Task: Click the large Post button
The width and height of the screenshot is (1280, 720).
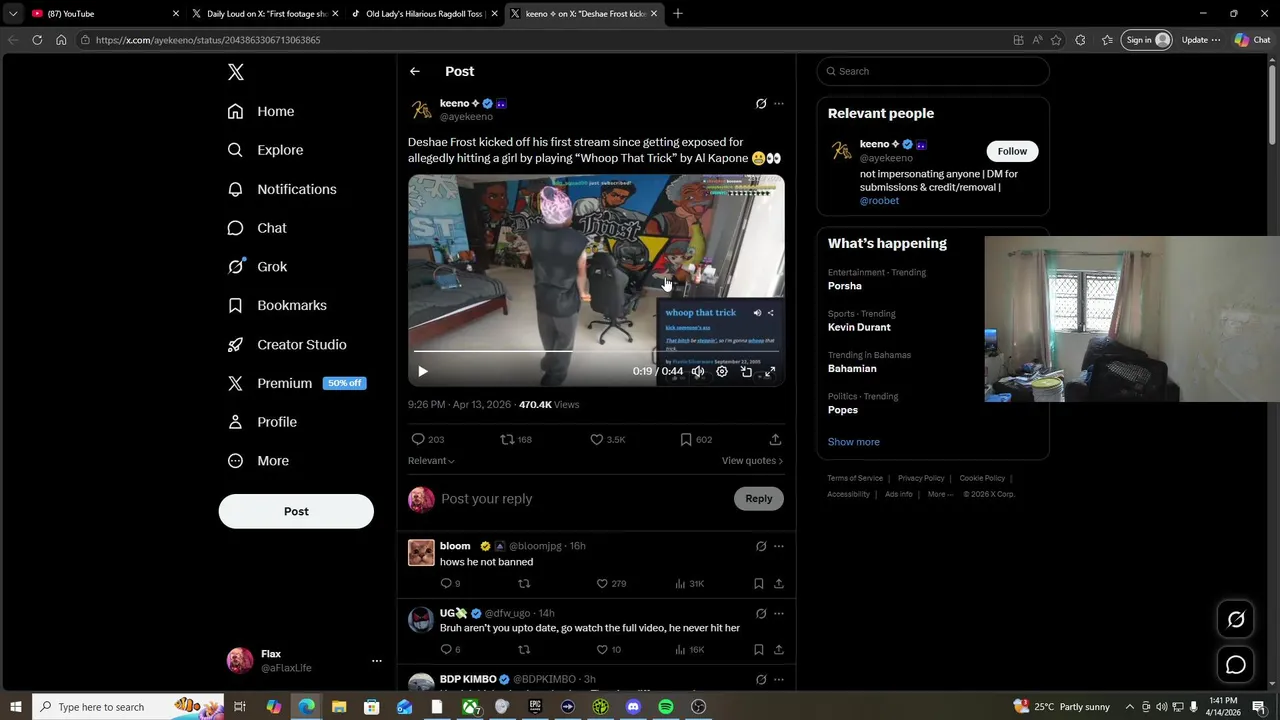Action: [296, 511]
